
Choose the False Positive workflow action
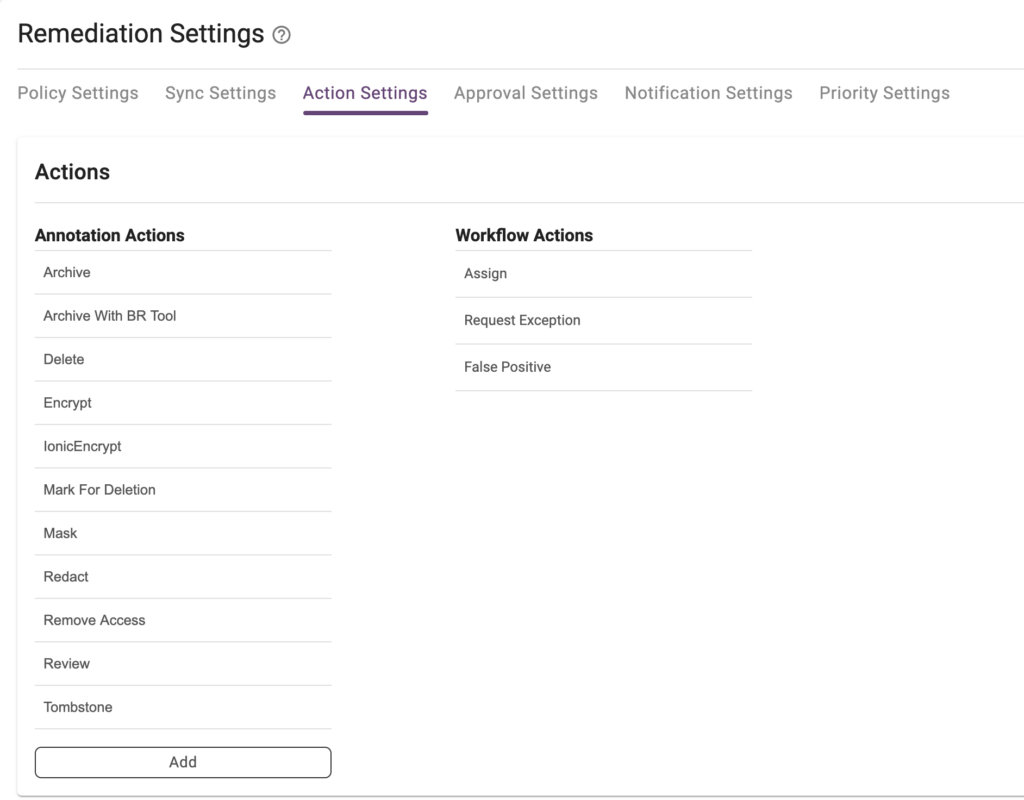tap(603, 367)
